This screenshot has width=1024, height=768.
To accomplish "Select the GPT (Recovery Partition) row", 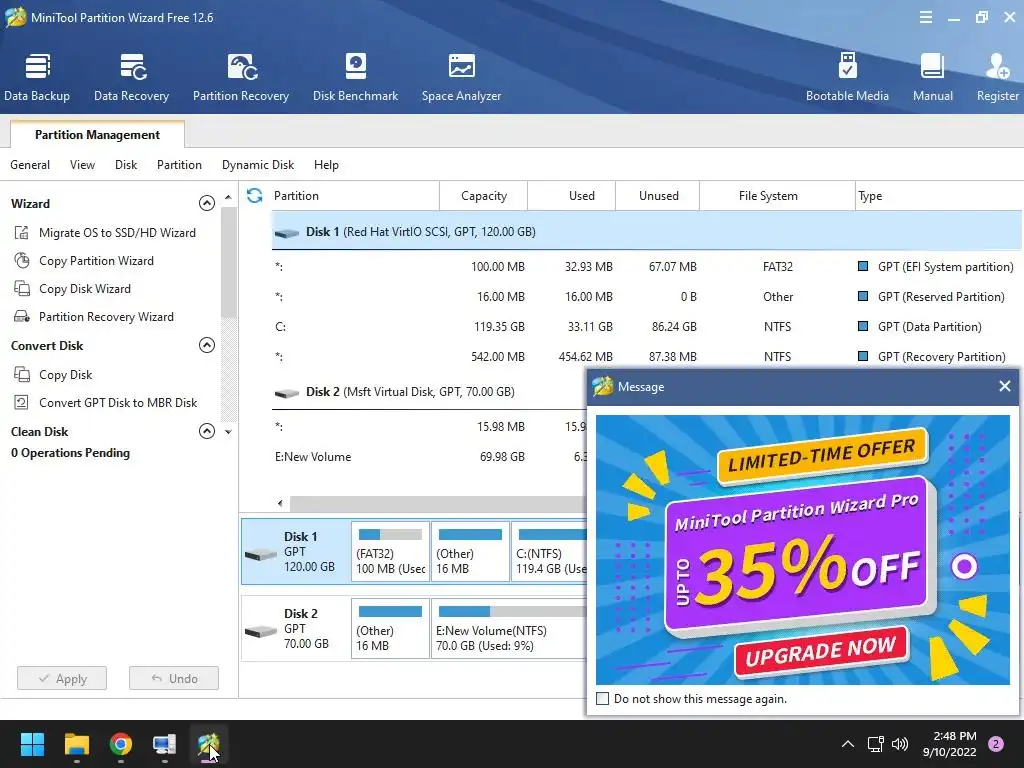I will [x=647, y=357].
